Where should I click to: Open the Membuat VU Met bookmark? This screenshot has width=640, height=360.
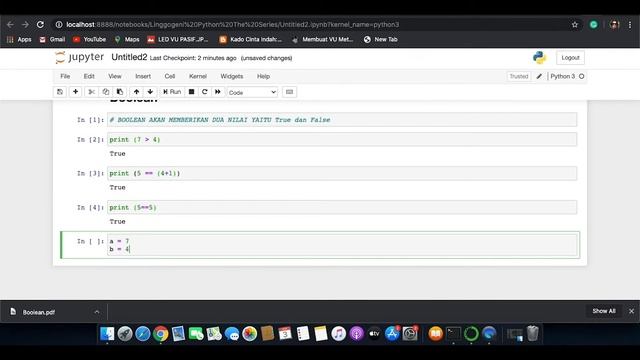point(322,40)
